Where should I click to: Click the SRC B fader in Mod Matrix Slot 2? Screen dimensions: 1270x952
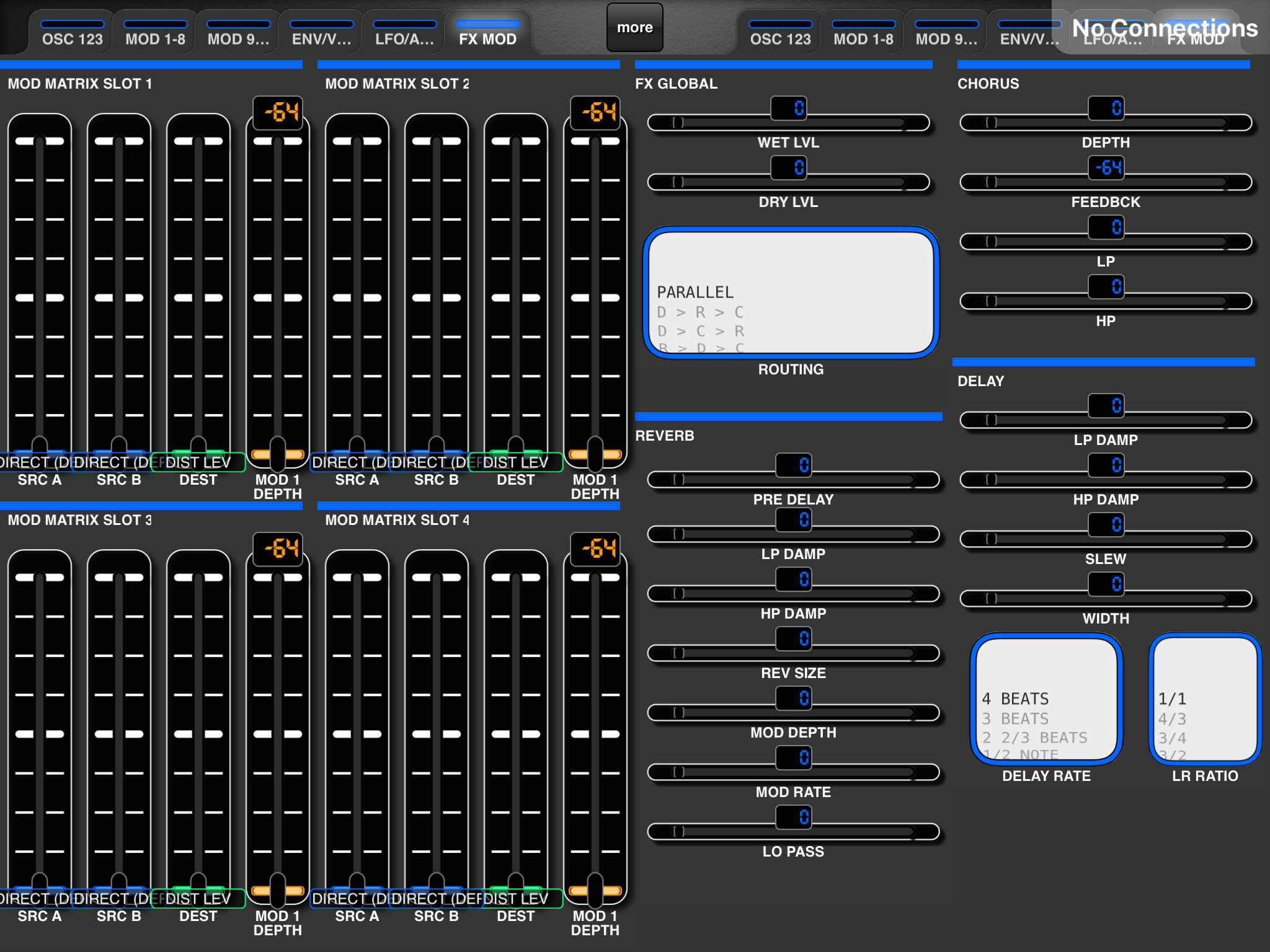pos(437,291)
